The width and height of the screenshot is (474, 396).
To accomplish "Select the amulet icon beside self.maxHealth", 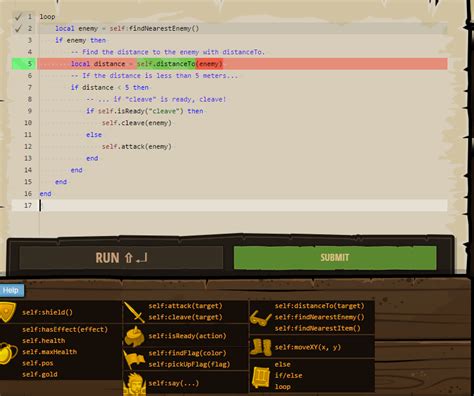I will tap(8, 353).
